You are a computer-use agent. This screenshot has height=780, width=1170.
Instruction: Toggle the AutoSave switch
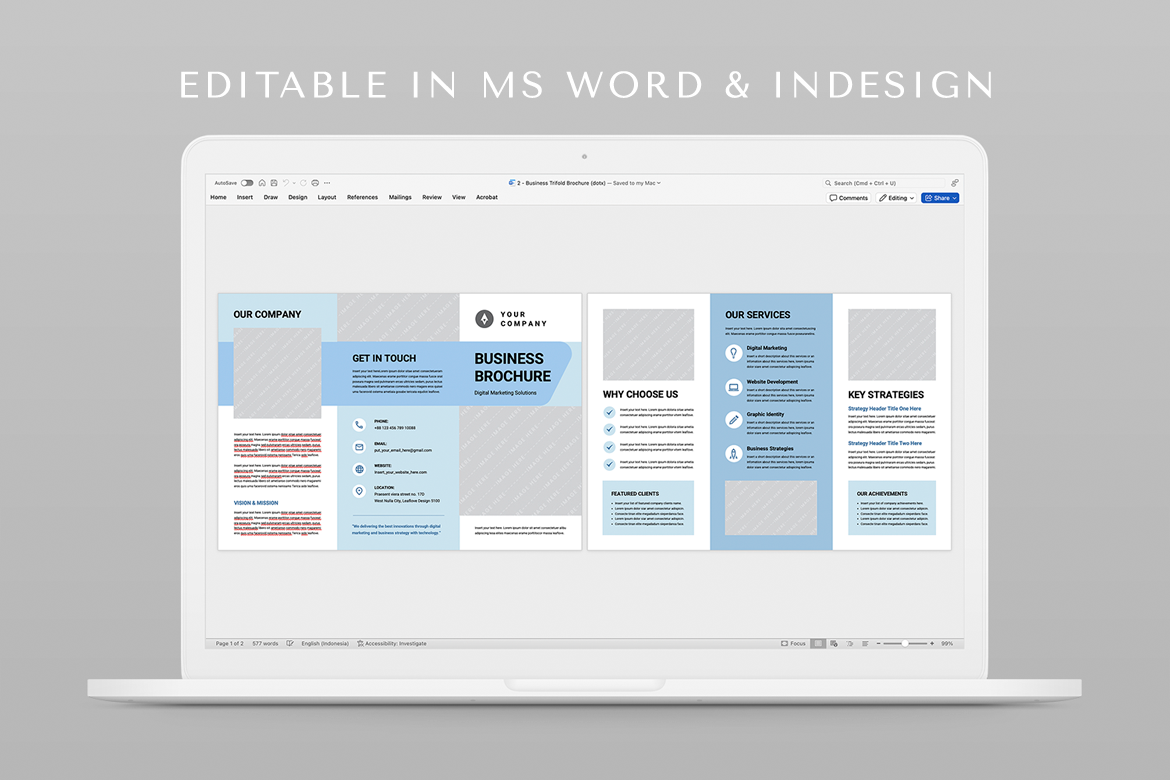[x=247, y=183]
